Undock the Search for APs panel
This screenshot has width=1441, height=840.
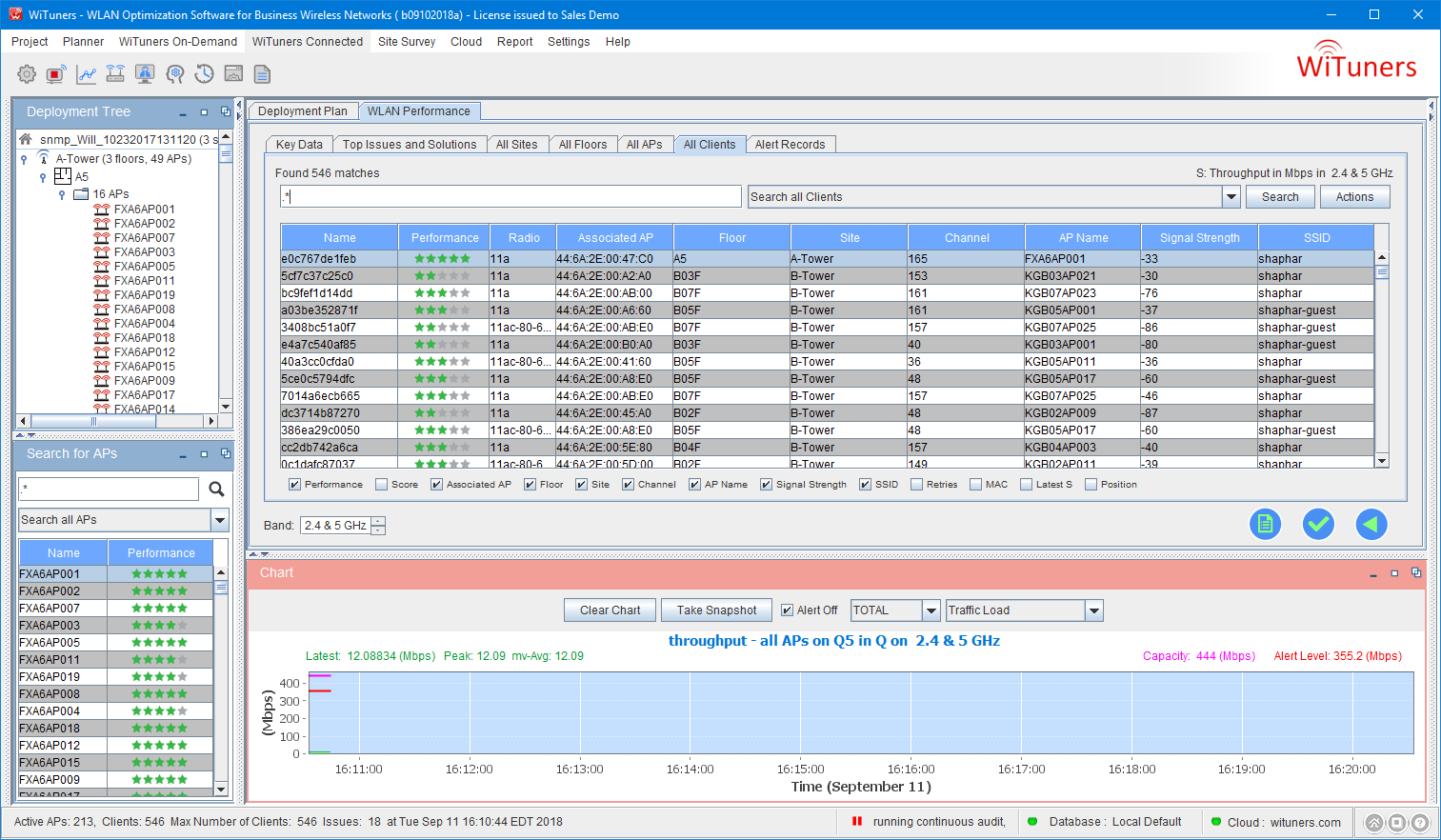click(225, 454)
